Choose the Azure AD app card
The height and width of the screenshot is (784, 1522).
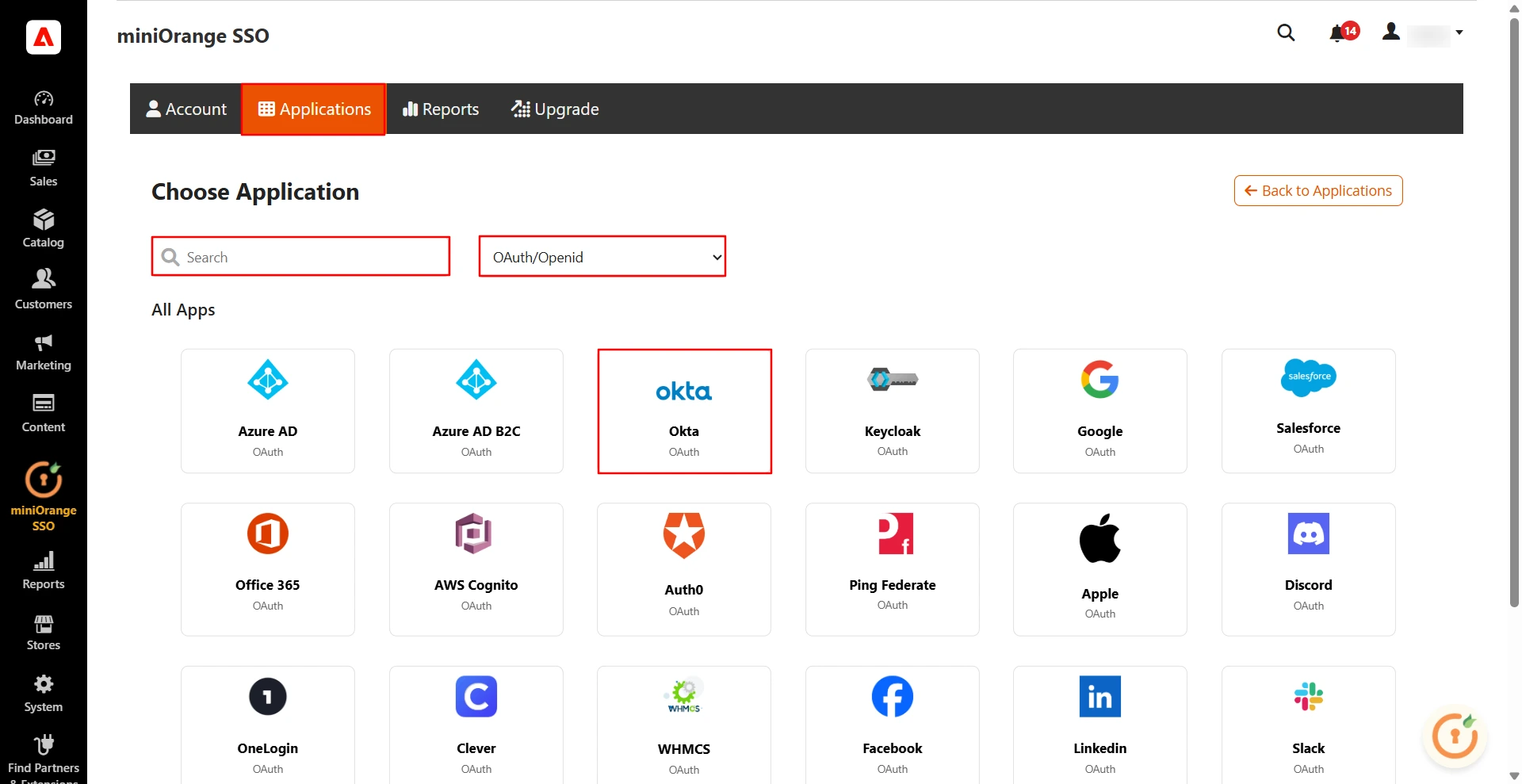pyautogui.click(x=268, y=411)
